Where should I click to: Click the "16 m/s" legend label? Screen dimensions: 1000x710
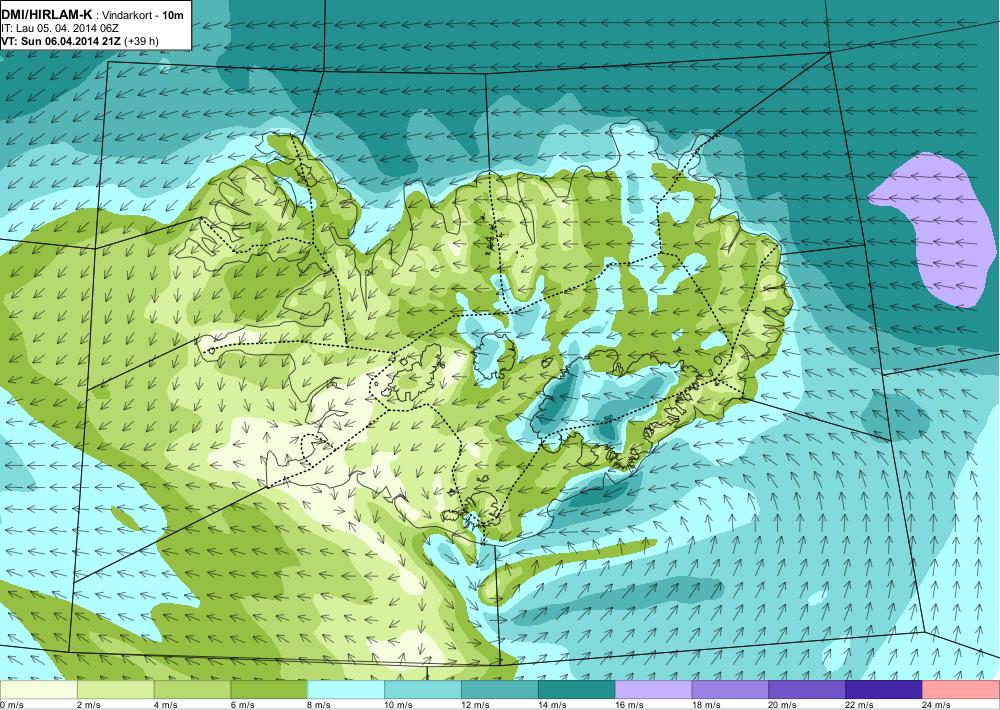tap(629, 705)
